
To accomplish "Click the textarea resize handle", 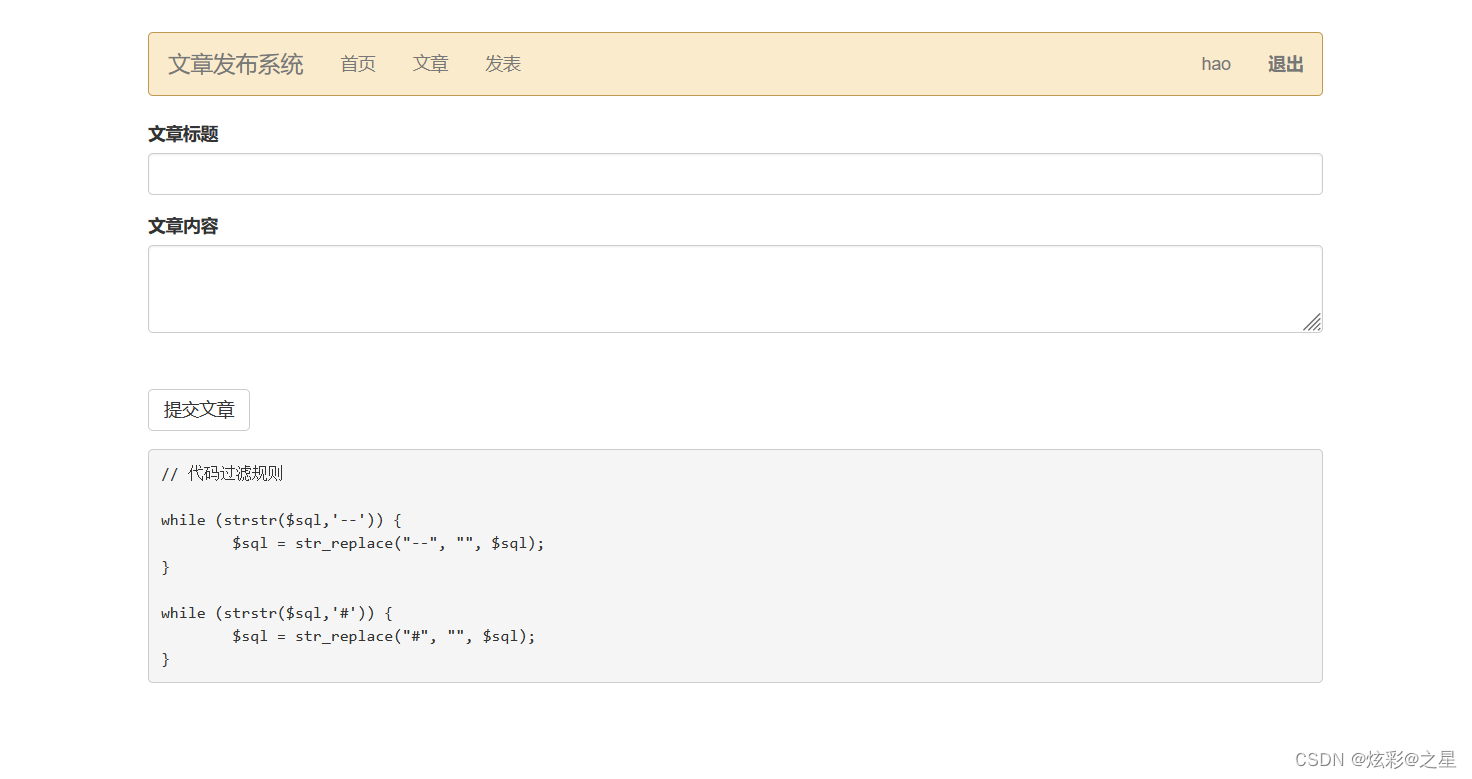I will click(1312, 322).
